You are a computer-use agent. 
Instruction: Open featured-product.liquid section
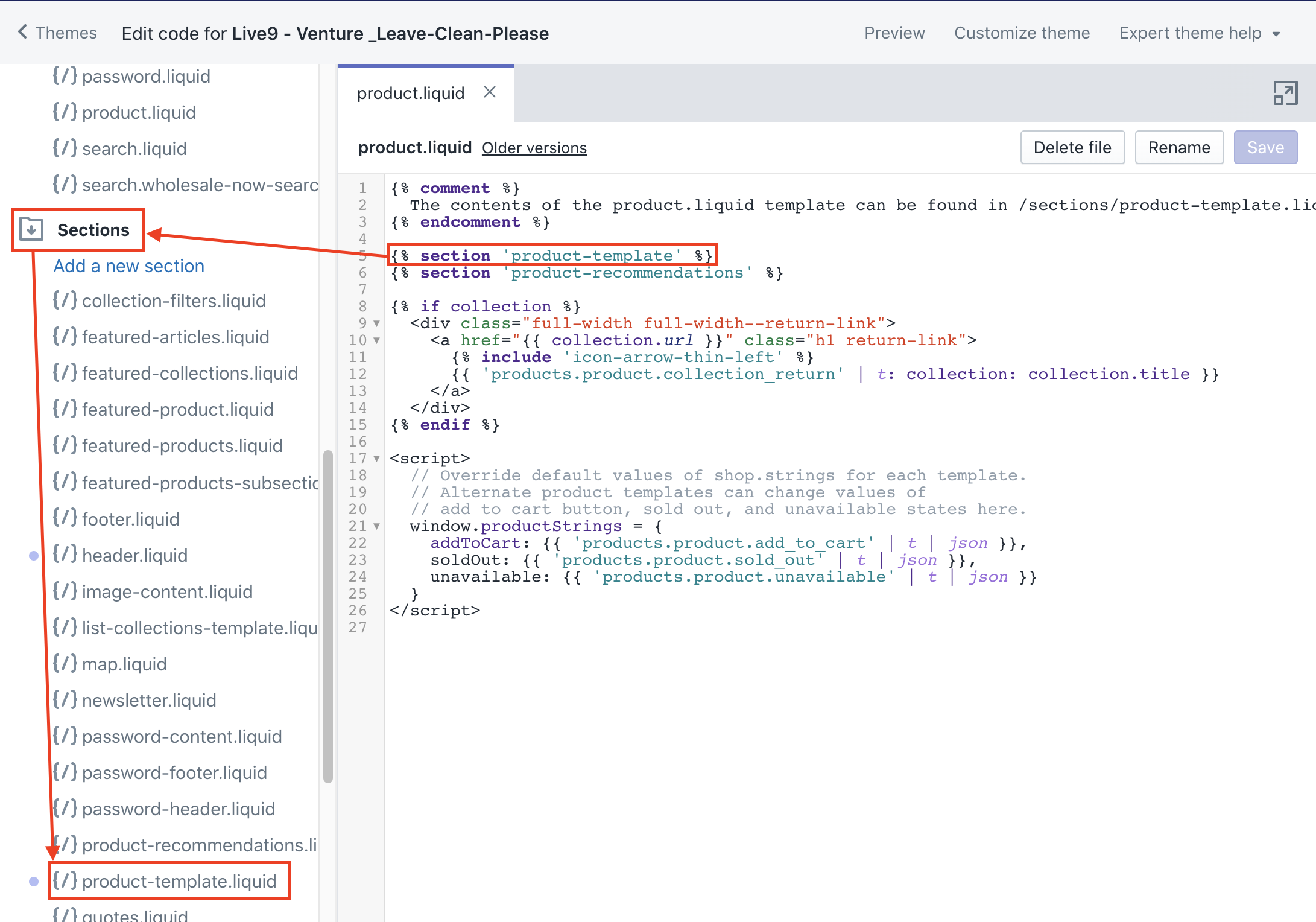177,409
